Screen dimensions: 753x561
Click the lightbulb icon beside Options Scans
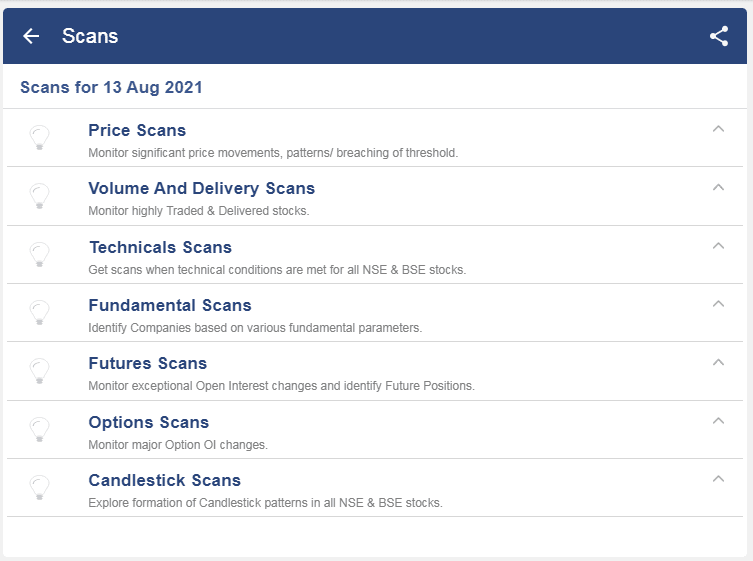pyautogui.click(x=39, y=429)
